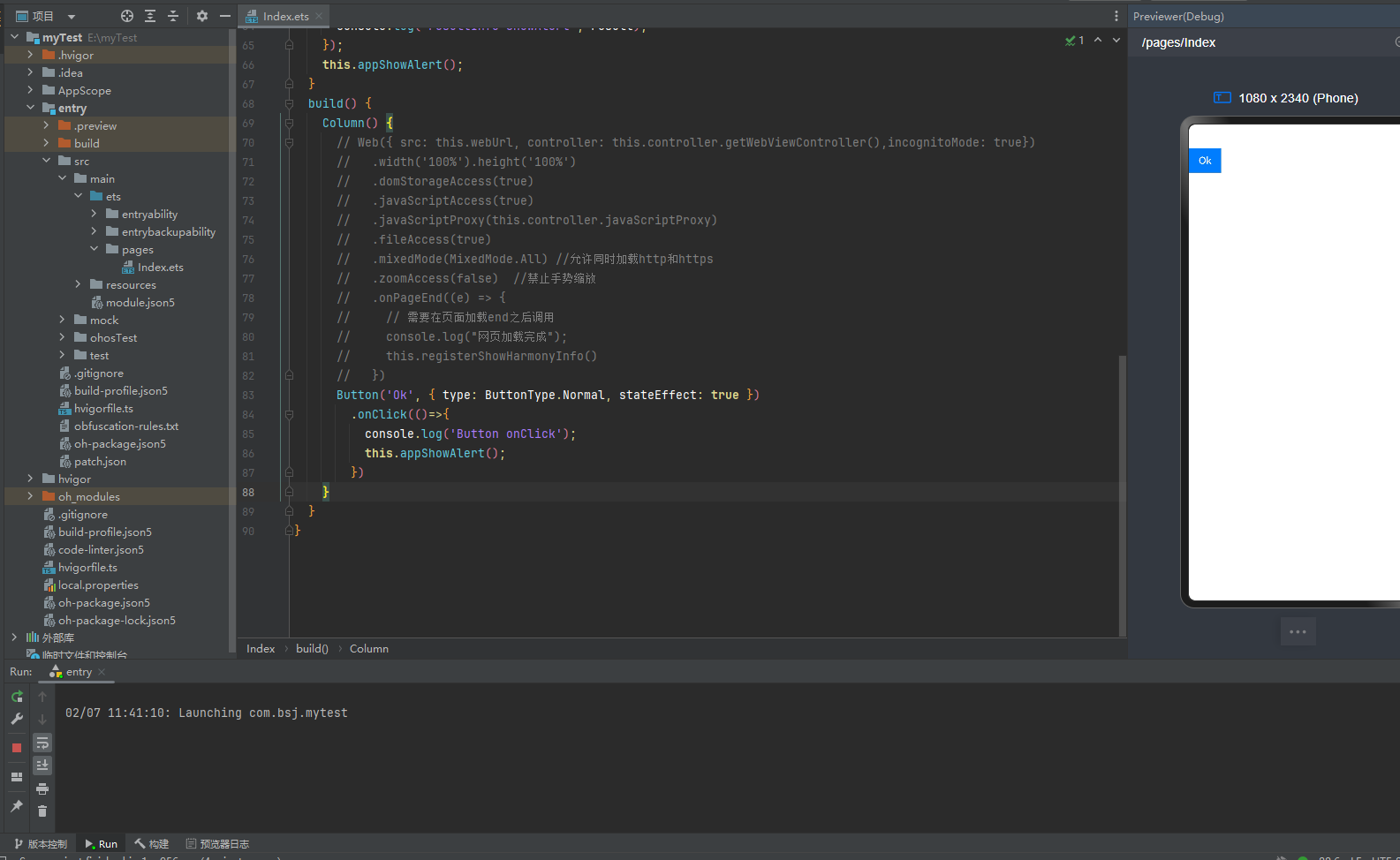Open the 预览器日志 tool window

click(x=217, y=844)
